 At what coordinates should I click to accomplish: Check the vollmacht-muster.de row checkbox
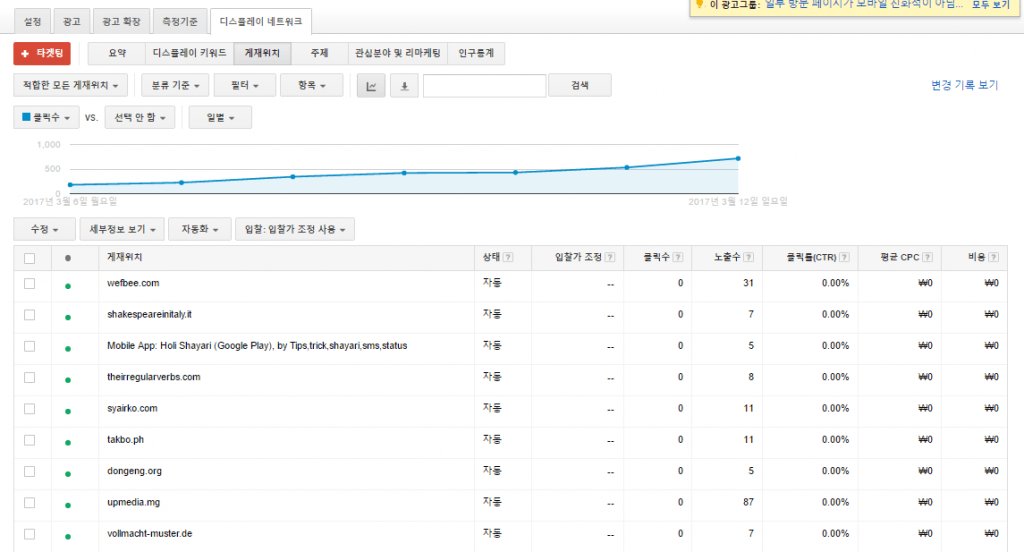click(x=29, y=534)
